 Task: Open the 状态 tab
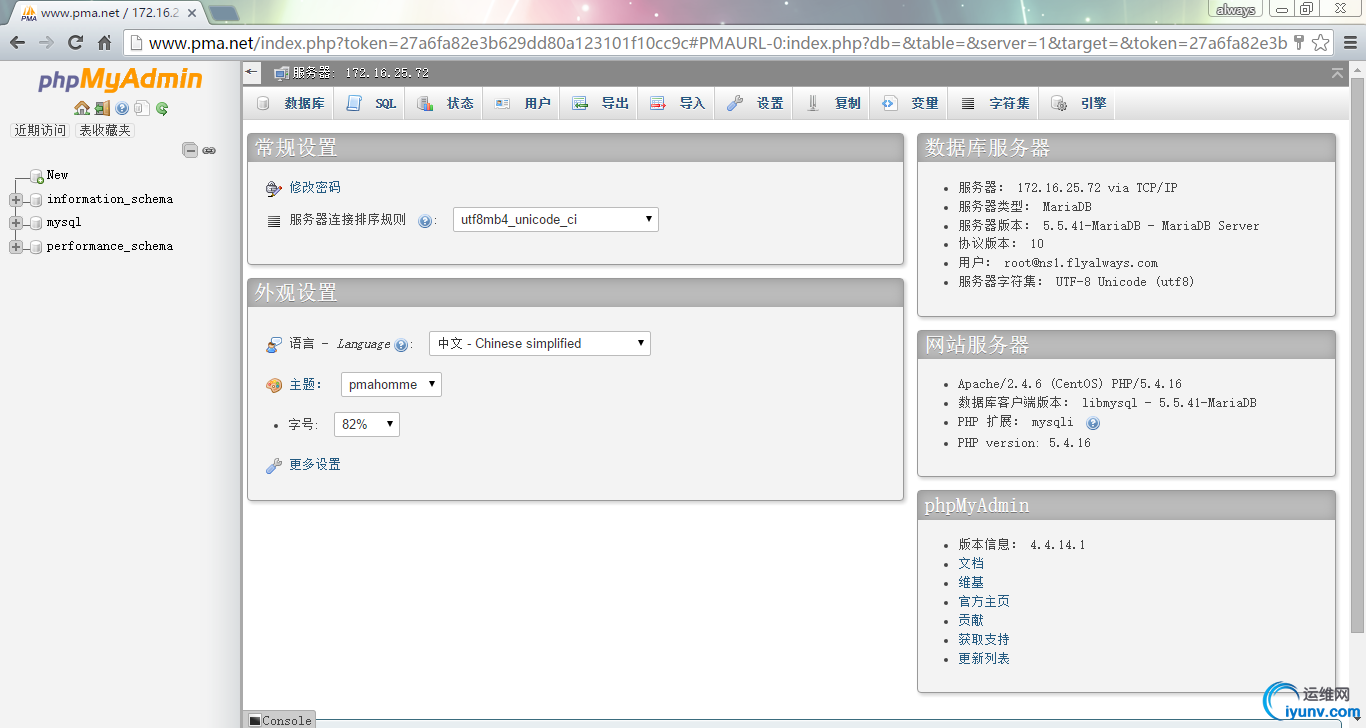[x=445, y=103]
